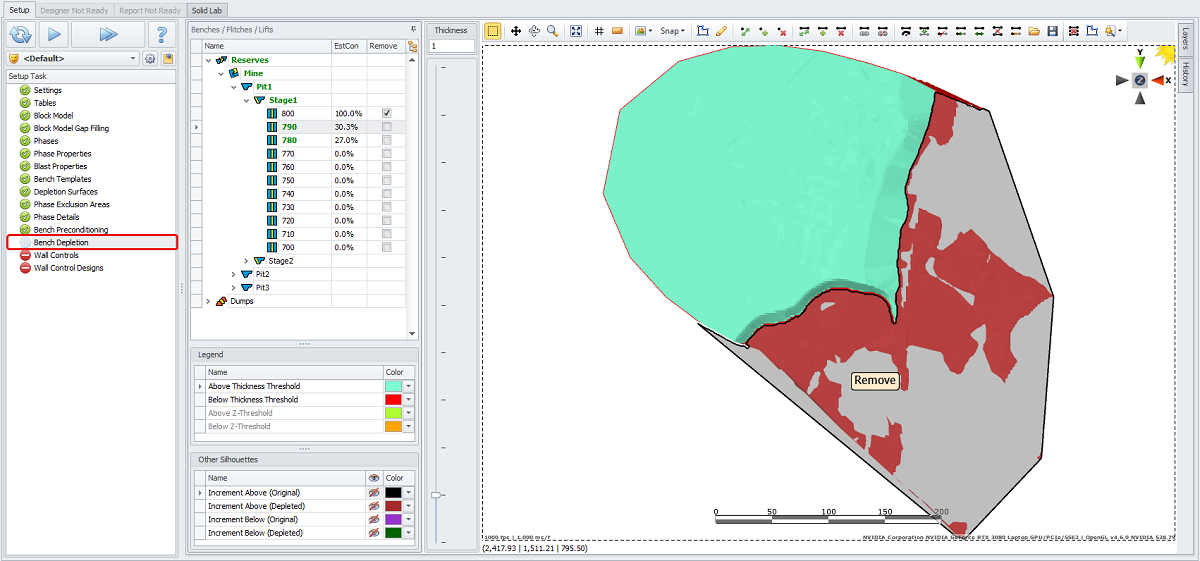The width and height of the screenshot is (1200, 561).
Task: Click the refresh arrows button
Action: (x=20, y=34)
